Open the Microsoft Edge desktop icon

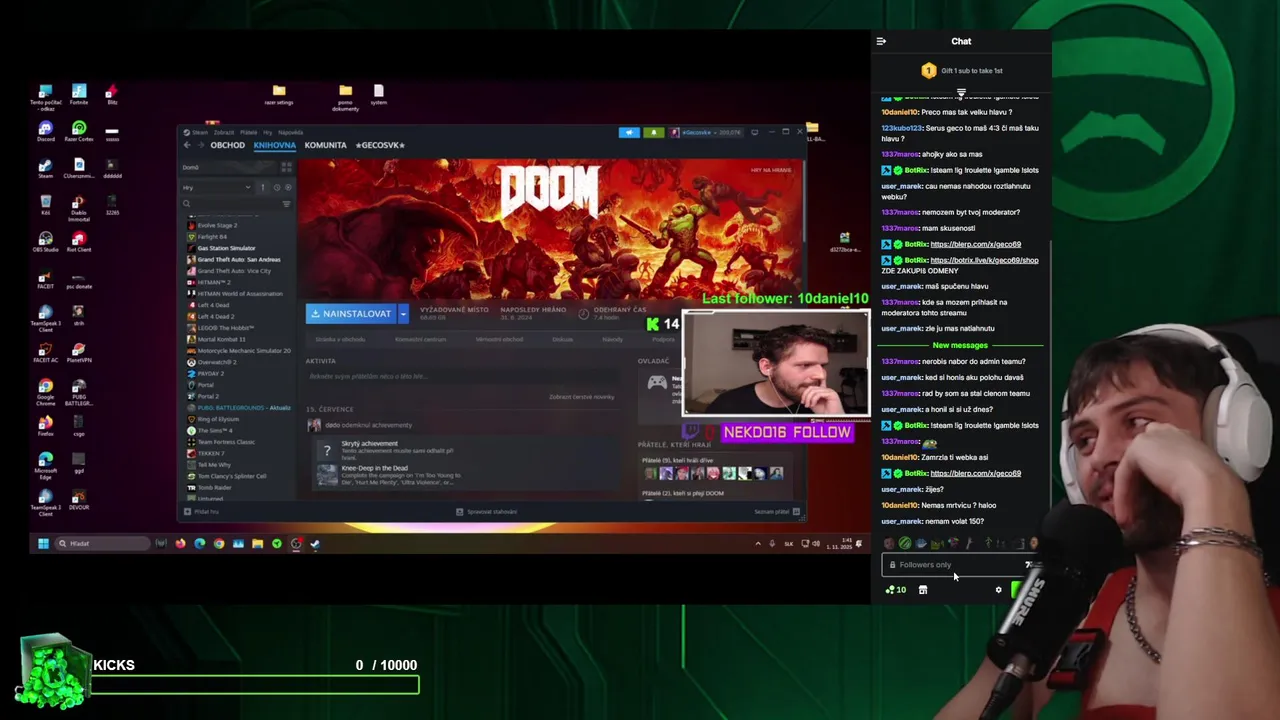tap(45, 463)
